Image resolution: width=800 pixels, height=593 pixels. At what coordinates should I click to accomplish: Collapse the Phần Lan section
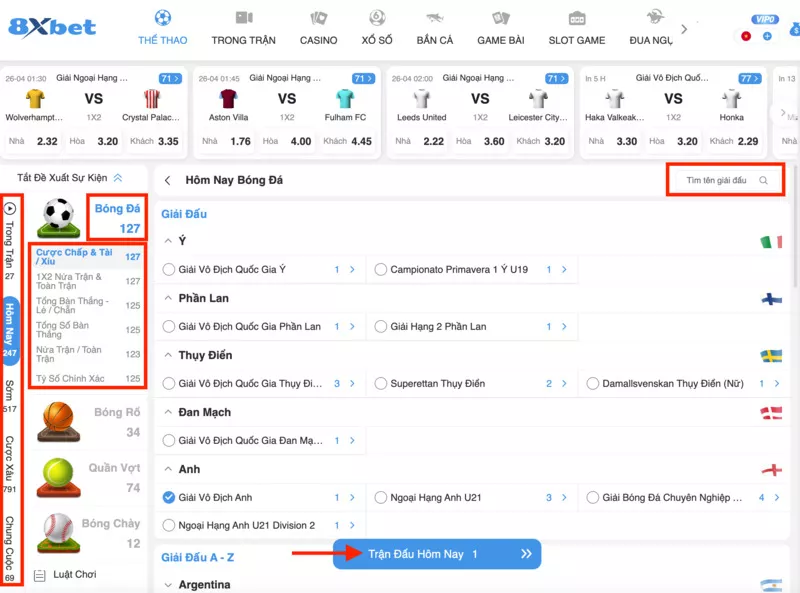(168, 298)
